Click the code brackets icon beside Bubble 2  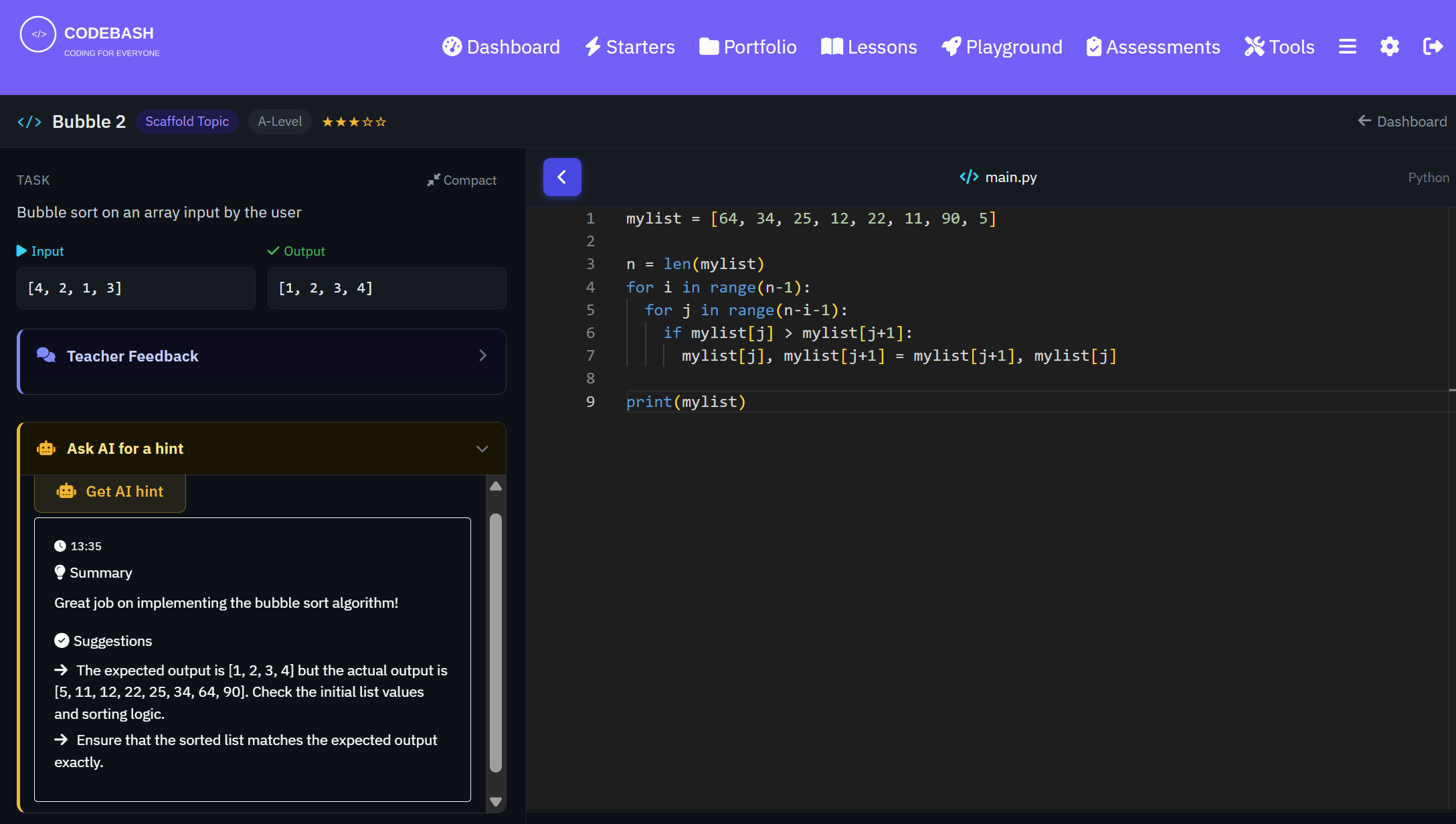[x=29, y=122]
